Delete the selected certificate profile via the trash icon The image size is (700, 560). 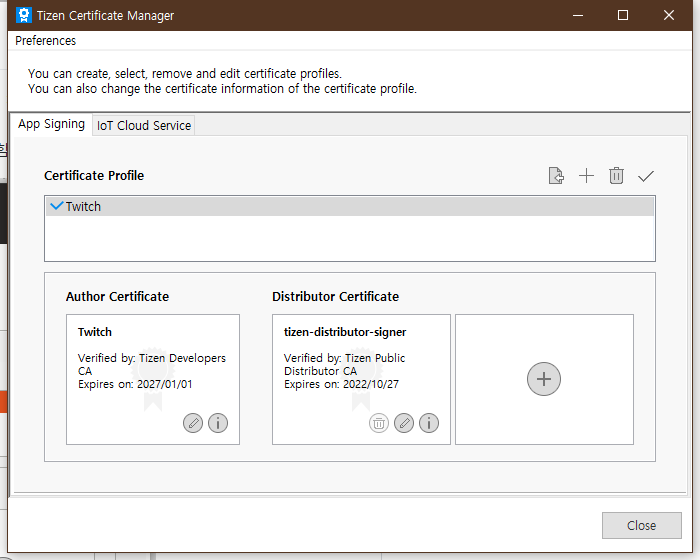[x=616, y=176]
